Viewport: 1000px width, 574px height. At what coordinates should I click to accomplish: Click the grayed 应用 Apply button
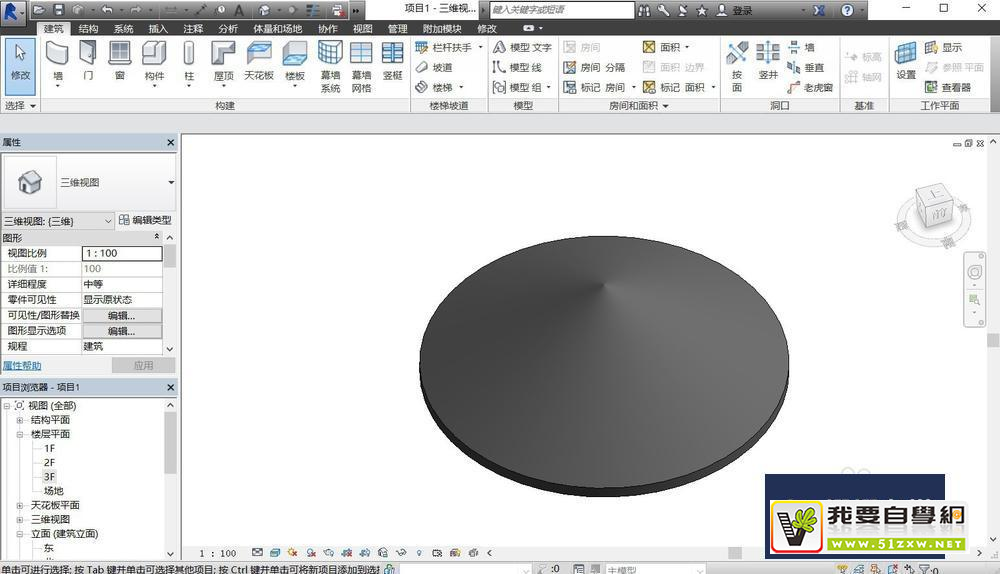[143, 365]
